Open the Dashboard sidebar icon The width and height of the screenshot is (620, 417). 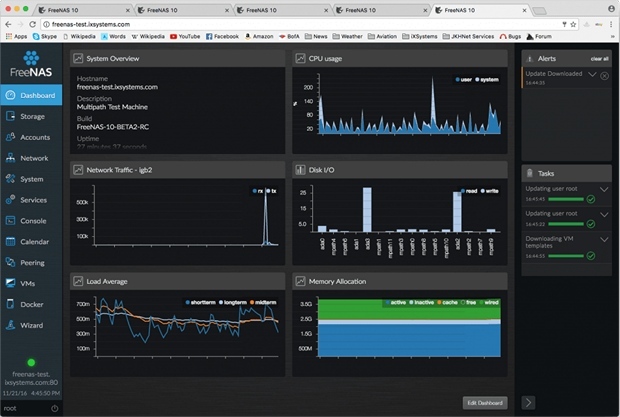click(x=11, y=95)
